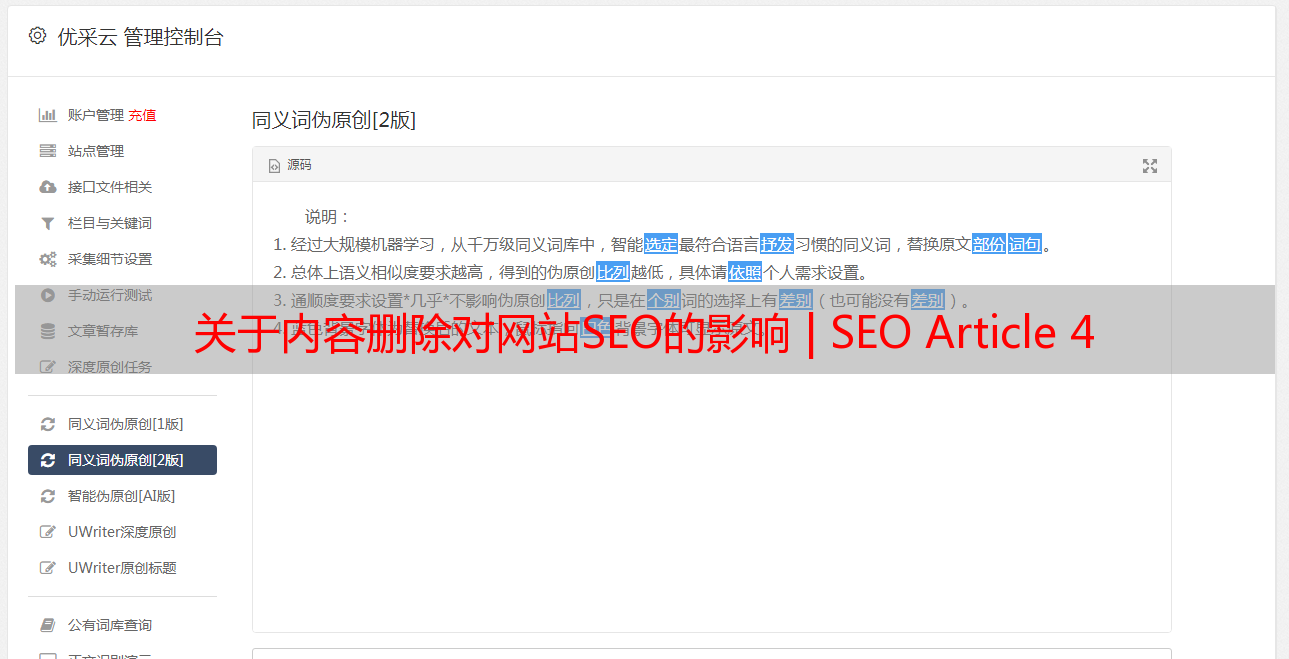This screenshot has height=659, width=1289.
Task: Select the 站点管理 server icon
Action: 47,151
